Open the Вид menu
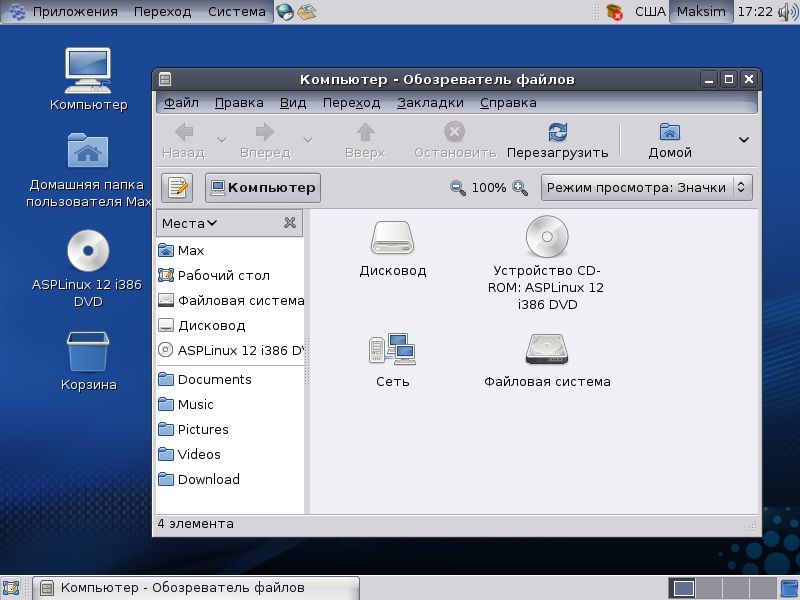The height and width of the screenshot is (600, 800). (293, 103)
